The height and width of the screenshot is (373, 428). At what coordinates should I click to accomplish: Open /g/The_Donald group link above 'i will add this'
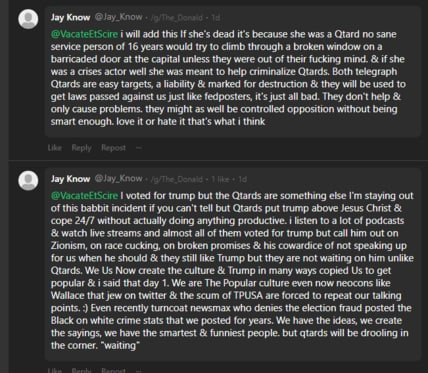coord(177,18)
